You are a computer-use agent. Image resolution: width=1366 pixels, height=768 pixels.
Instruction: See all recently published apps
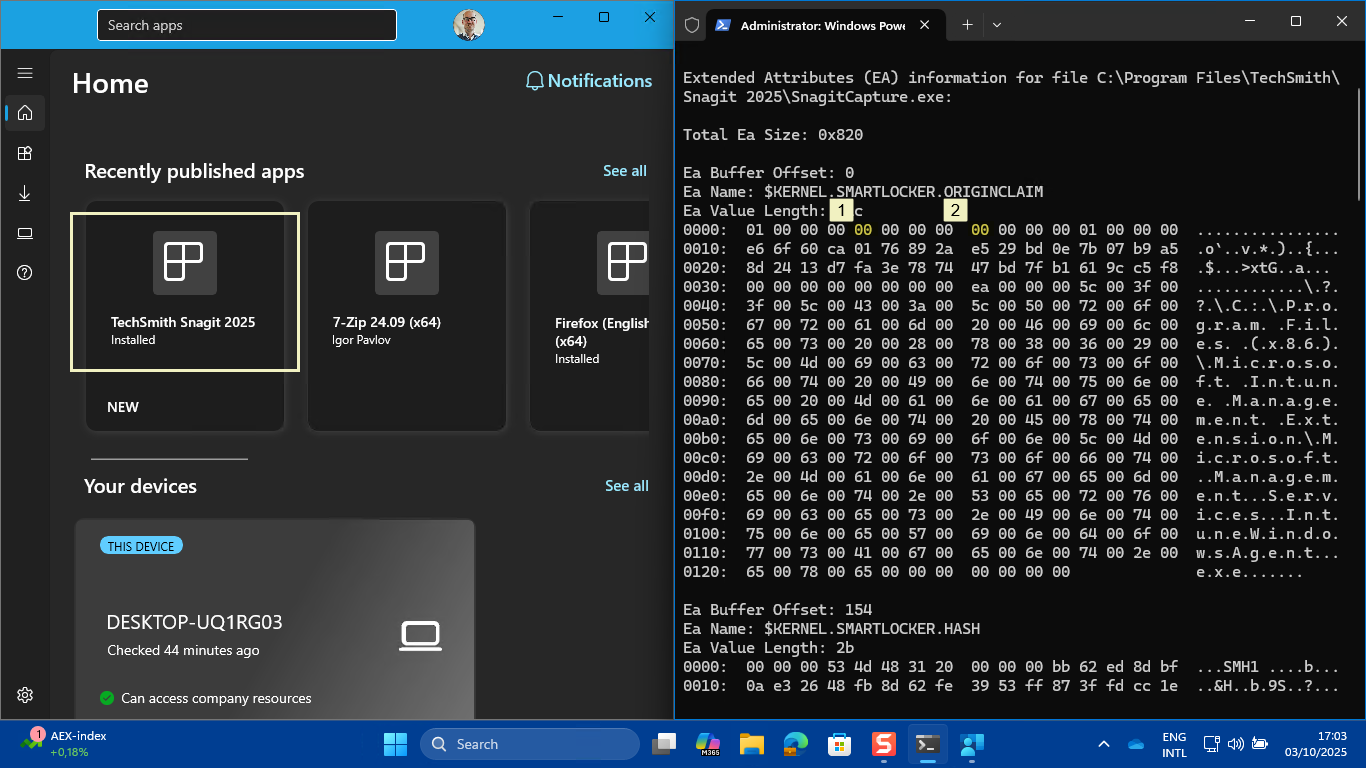pyautogui.click(x=624, y=171)
